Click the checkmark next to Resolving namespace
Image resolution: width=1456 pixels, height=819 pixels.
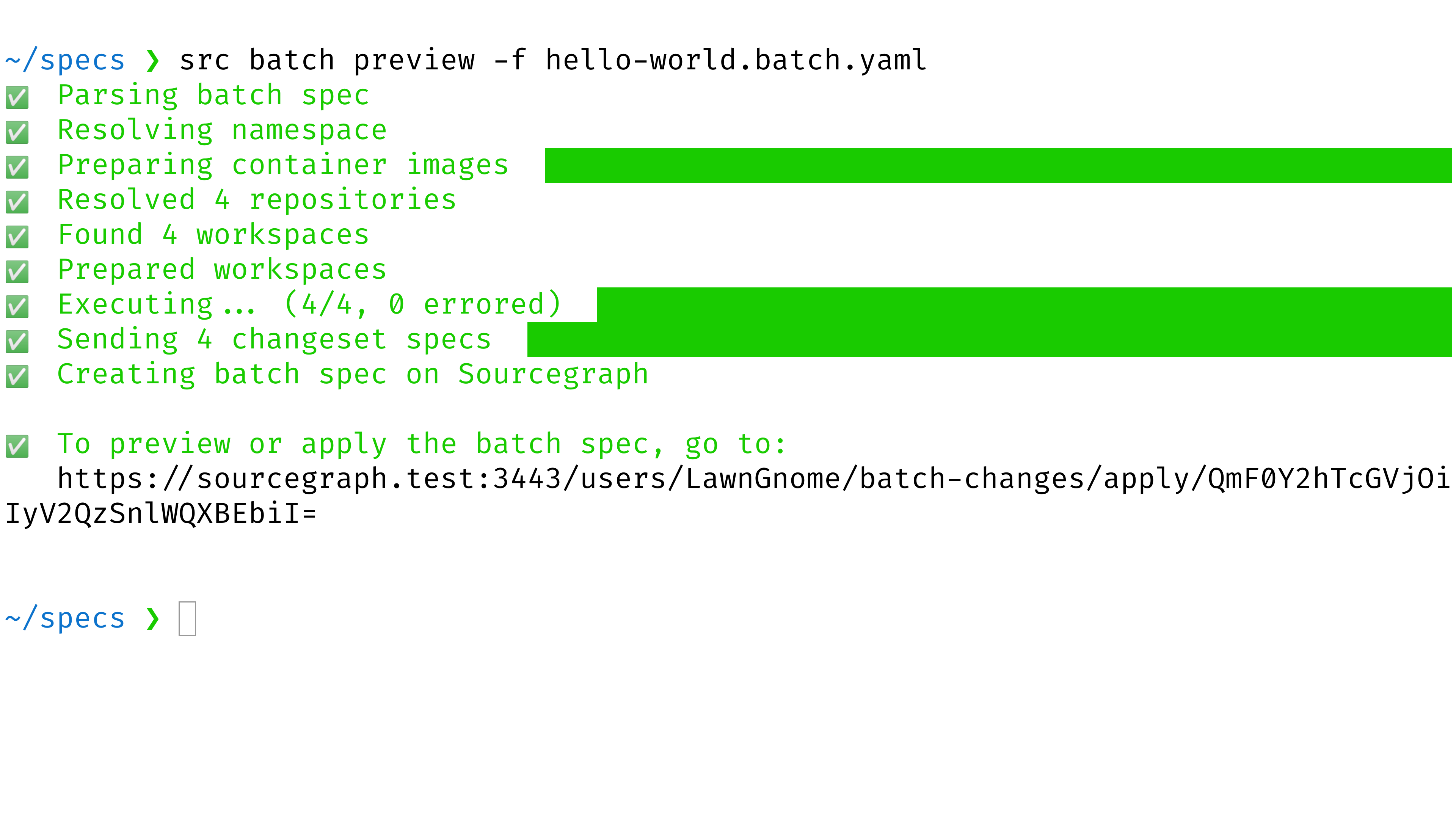pyautogui.click(x=17, y=132)
